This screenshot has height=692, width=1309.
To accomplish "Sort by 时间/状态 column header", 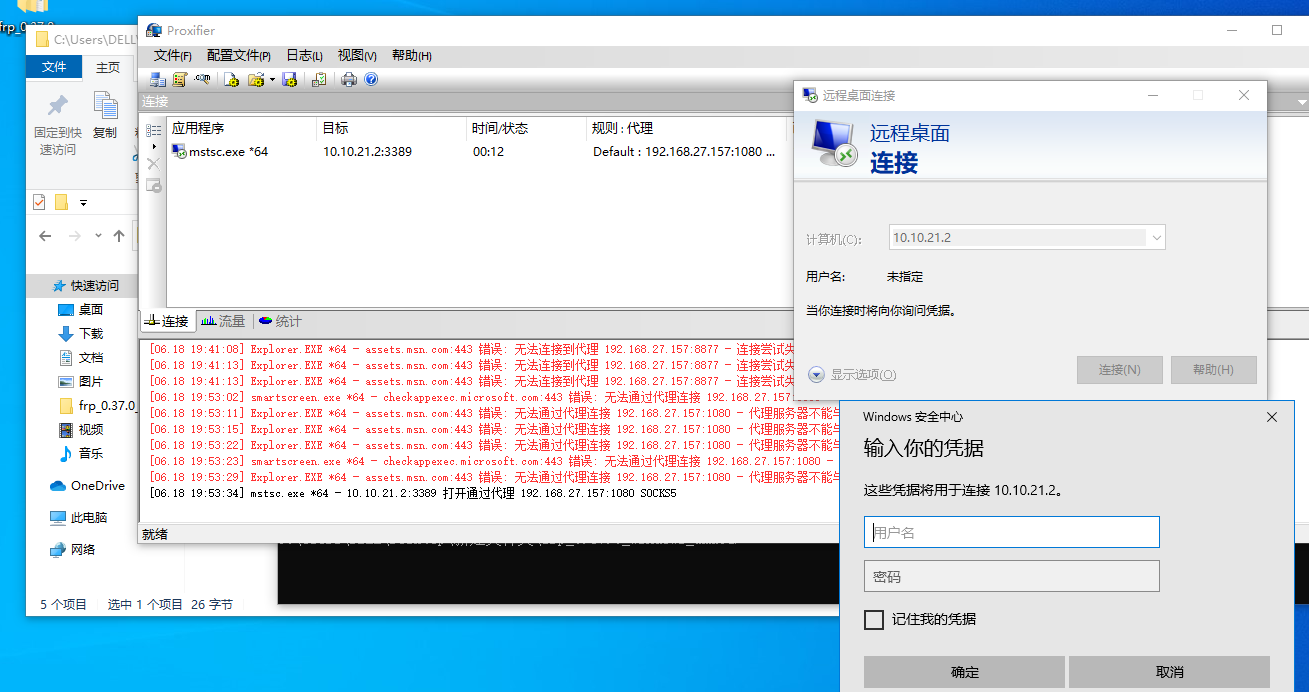I will 528,128.
